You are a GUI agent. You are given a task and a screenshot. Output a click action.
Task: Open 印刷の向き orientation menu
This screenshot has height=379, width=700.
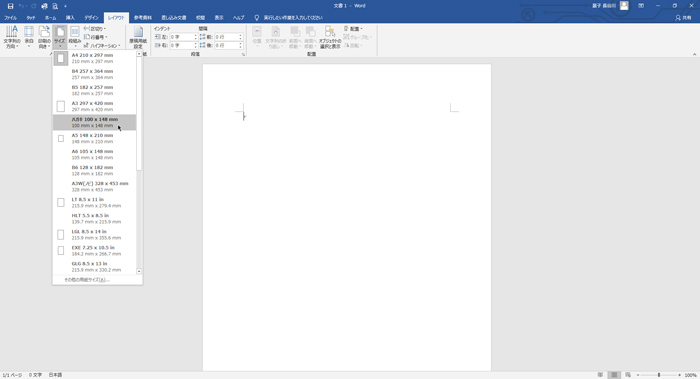click(44, 37)
